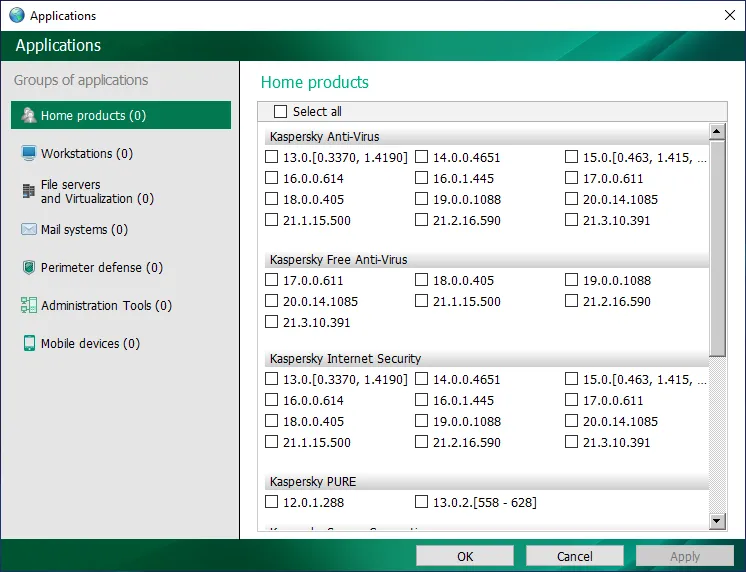Image resolution: width=746 pixels, height=572 pixels.
Task: Tick Kaspersky Free Anti-Virus 20.0.14.1085
Action: 271,301
